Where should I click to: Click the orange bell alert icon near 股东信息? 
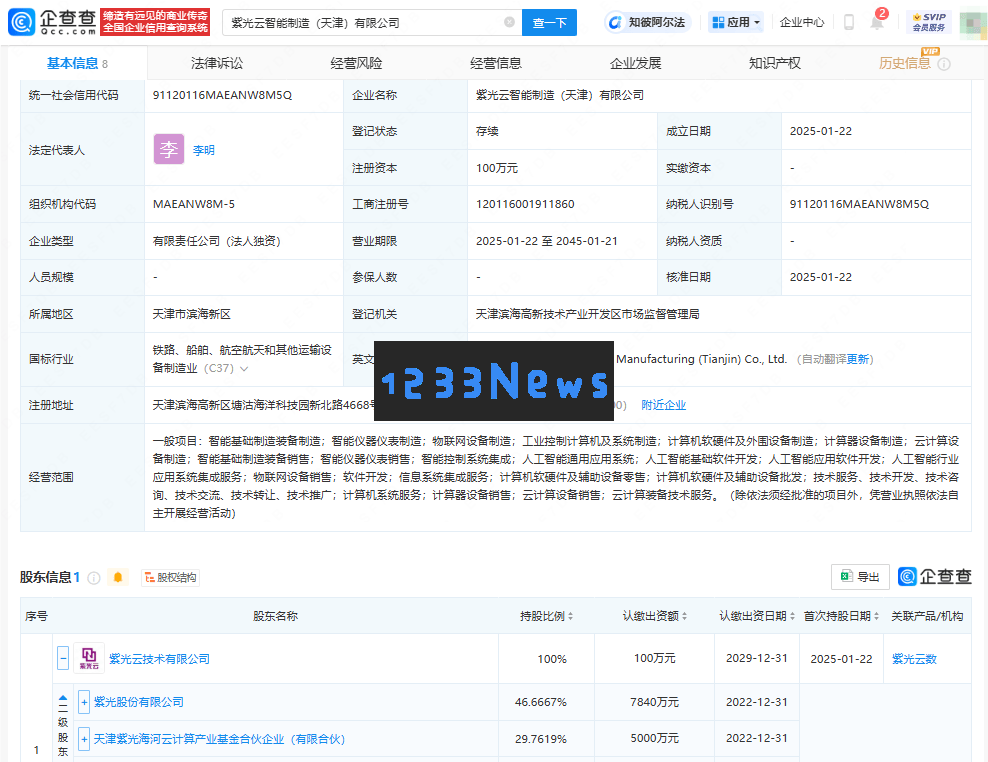(x=118, y=577)
